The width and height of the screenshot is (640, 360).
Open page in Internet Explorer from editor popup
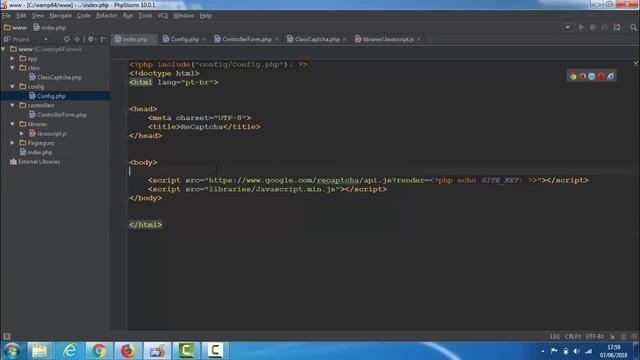pos(611,76)
